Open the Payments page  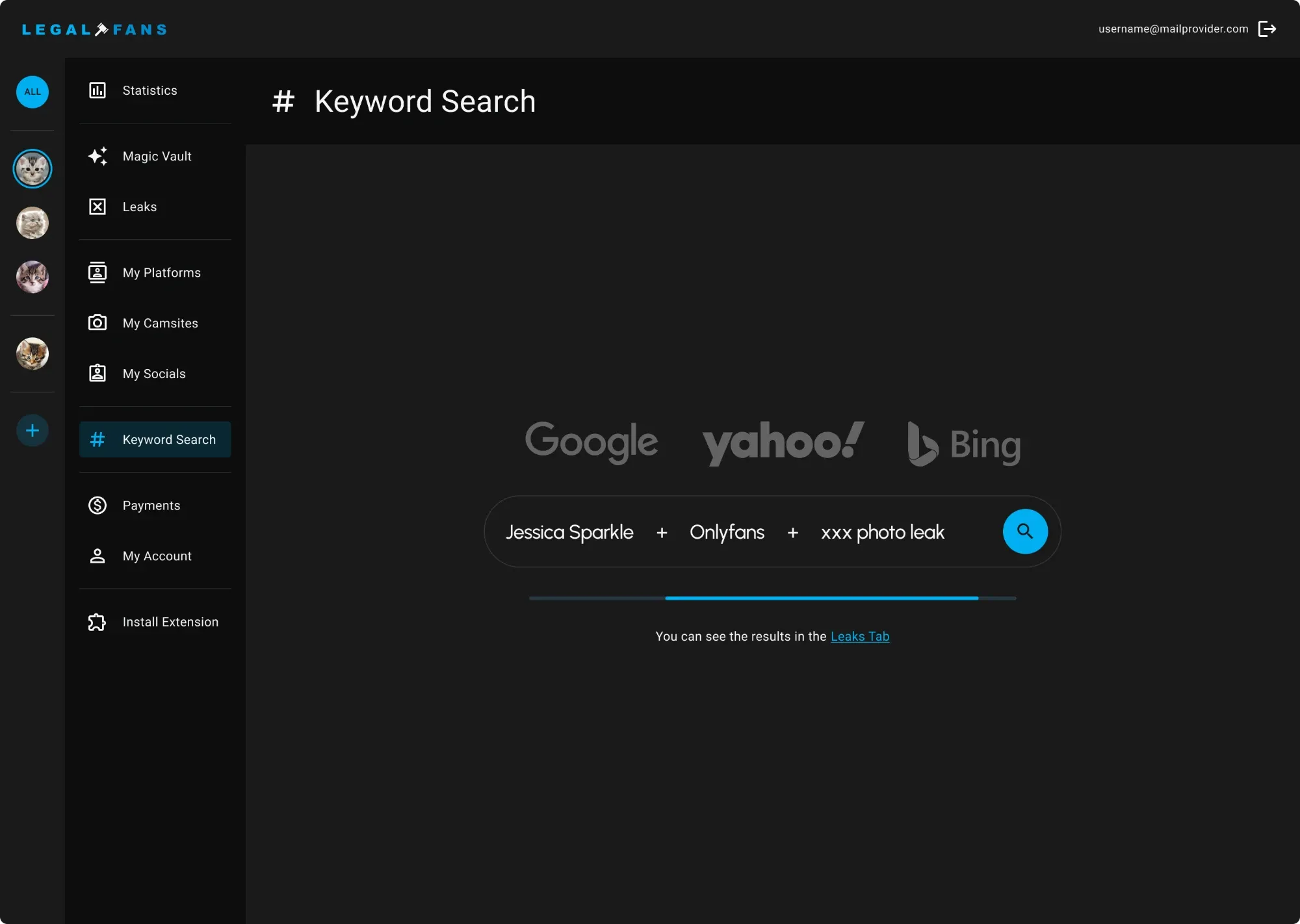155,505
